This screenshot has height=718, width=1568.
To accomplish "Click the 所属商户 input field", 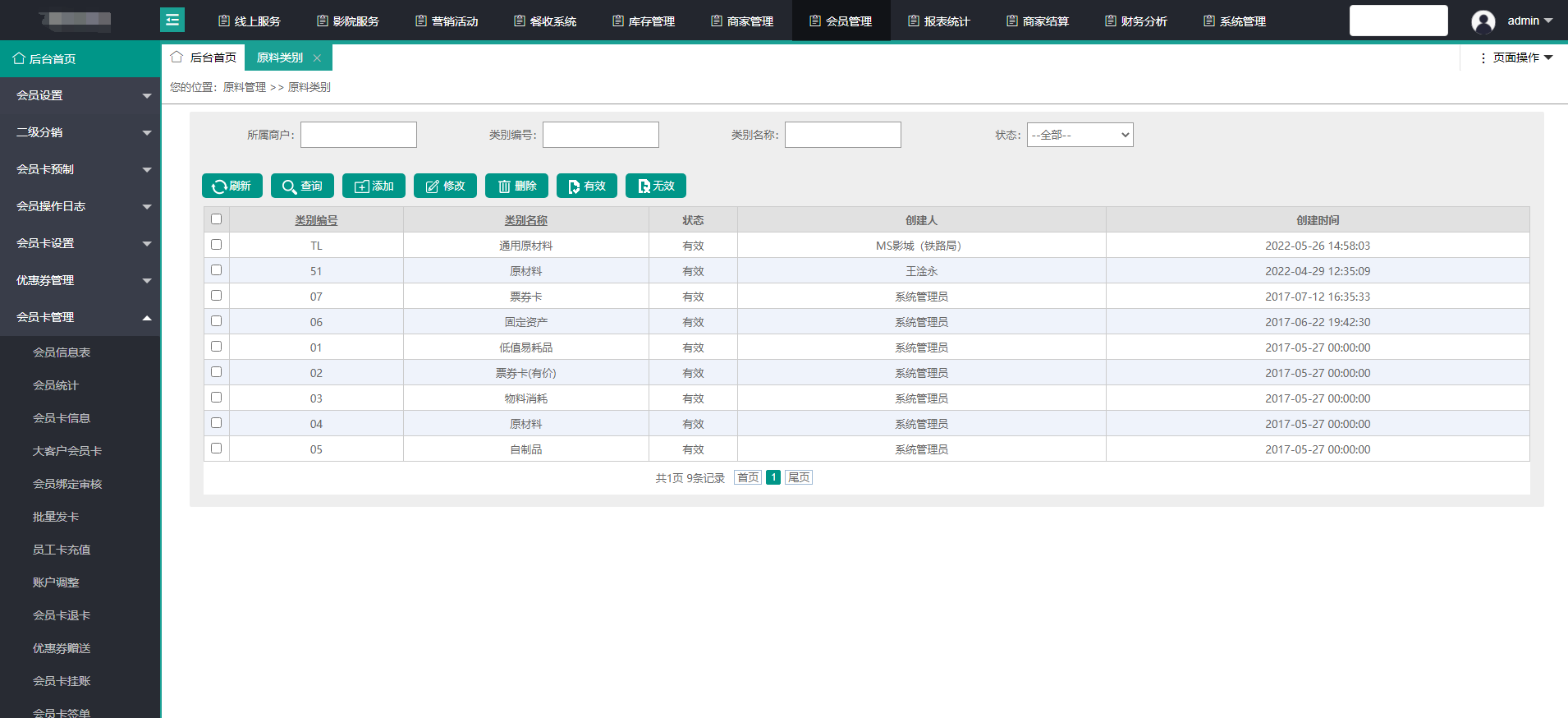I will click(359, 135).
